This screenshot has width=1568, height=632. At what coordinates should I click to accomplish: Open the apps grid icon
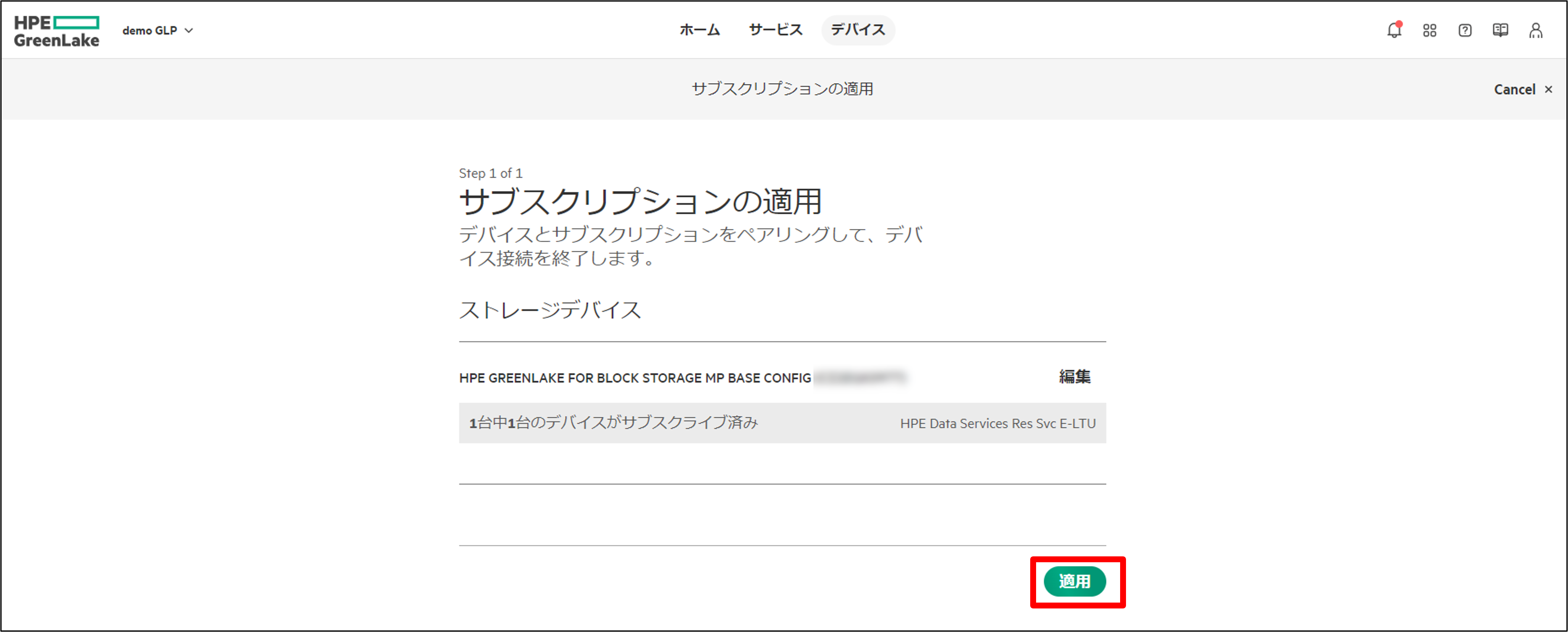(1429, 30)
